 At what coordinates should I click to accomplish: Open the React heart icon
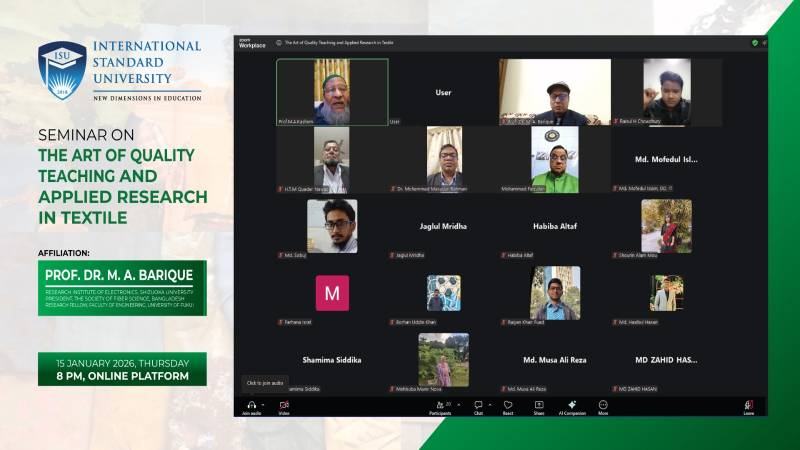[508, 405]
